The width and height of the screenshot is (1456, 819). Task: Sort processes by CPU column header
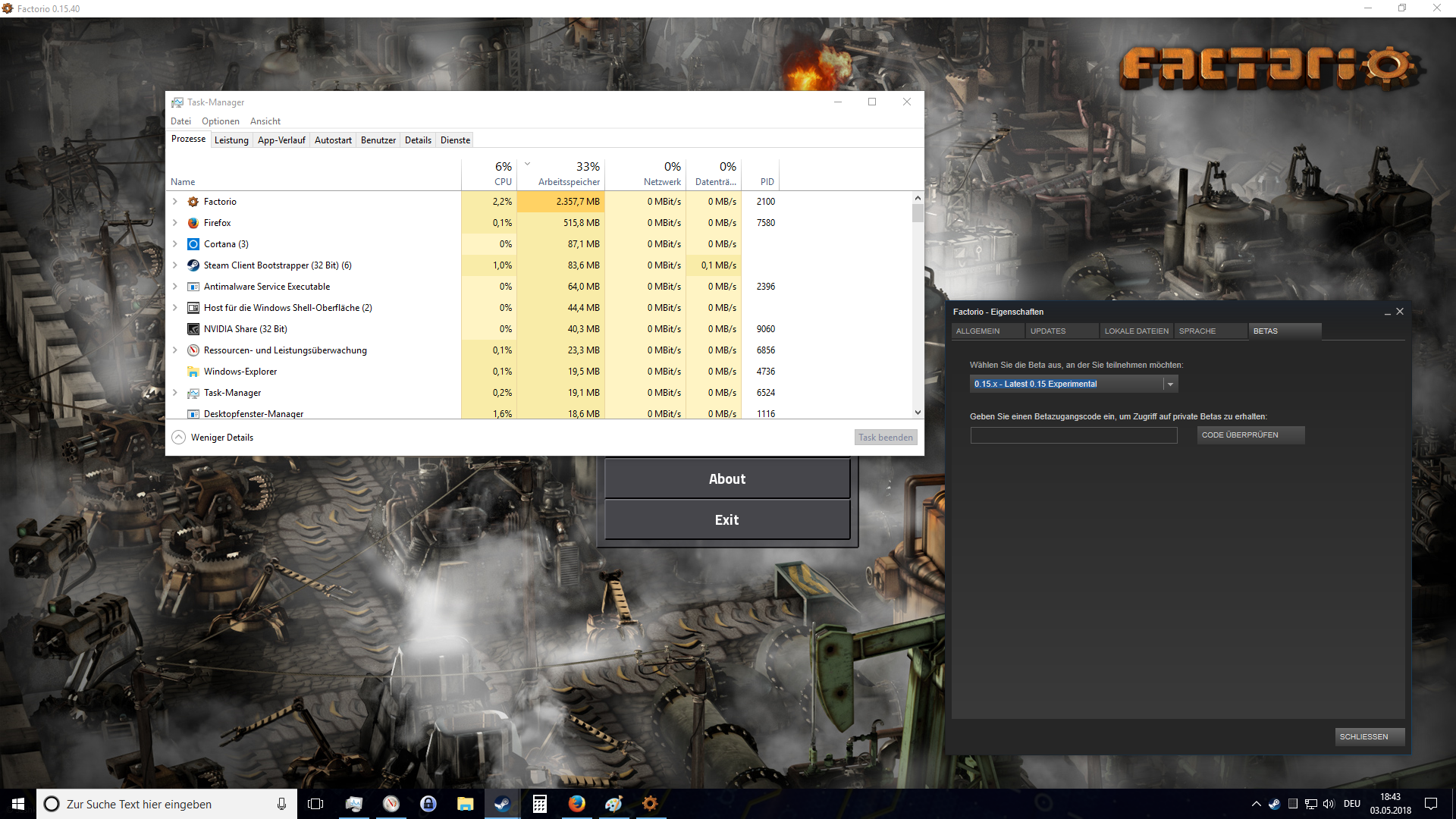pyautogui.click(x=489, y=174)
